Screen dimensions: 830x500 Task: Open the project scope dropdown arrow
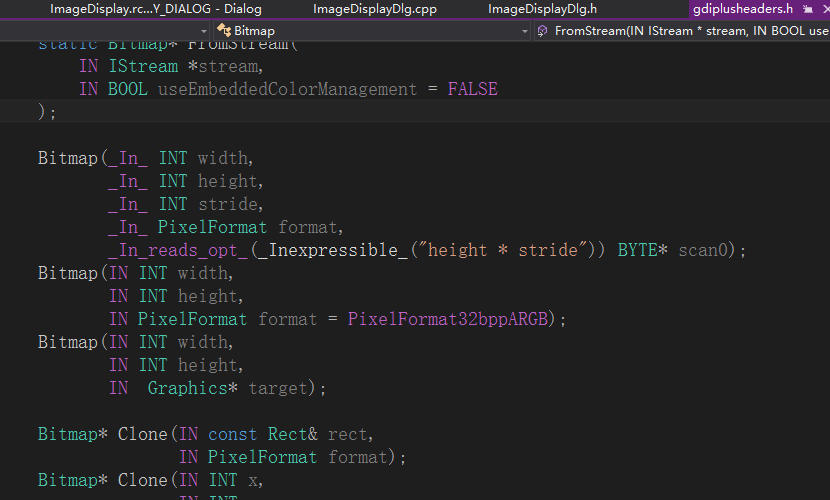pos(204,31)
